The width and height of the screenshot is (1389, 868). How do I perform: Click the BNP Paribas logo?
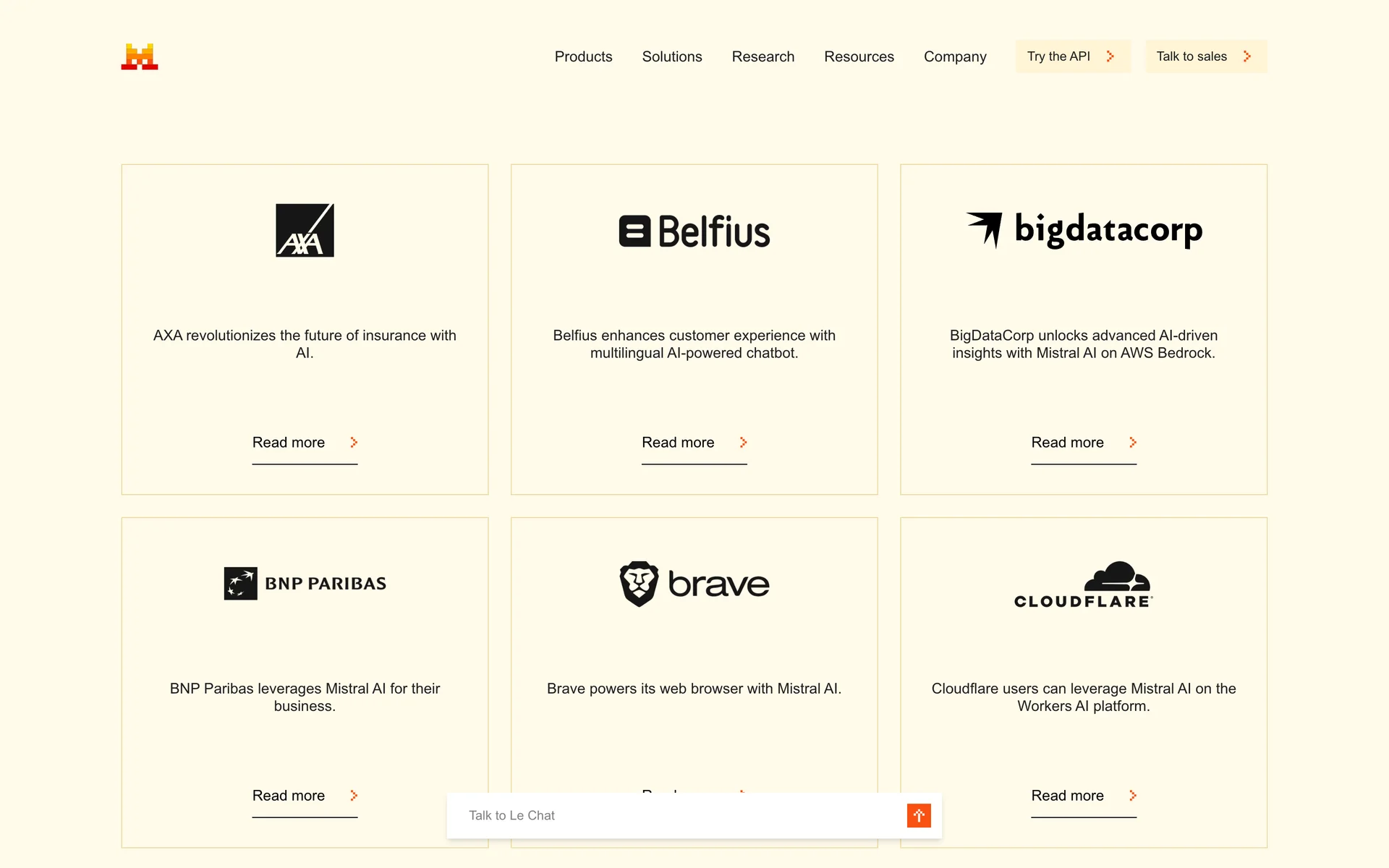click(x=305, y=583)
